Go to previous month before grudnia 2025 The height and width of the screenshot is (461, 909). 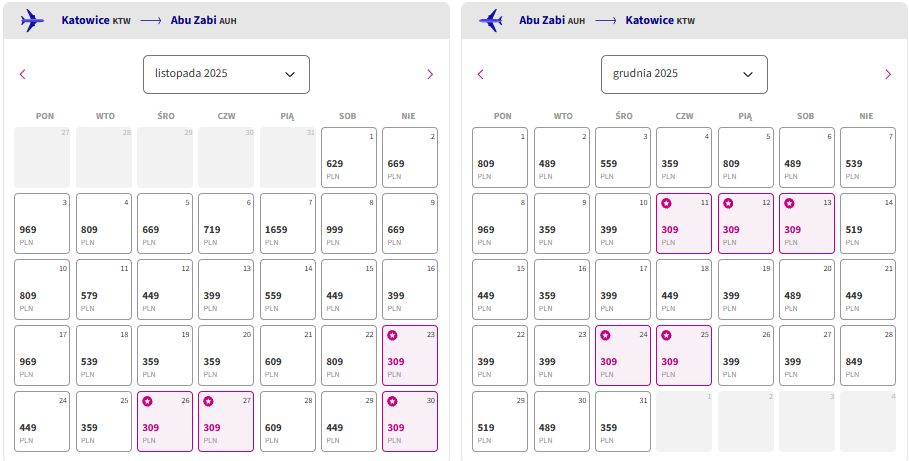pyautogui.click(x=480, y=74)
